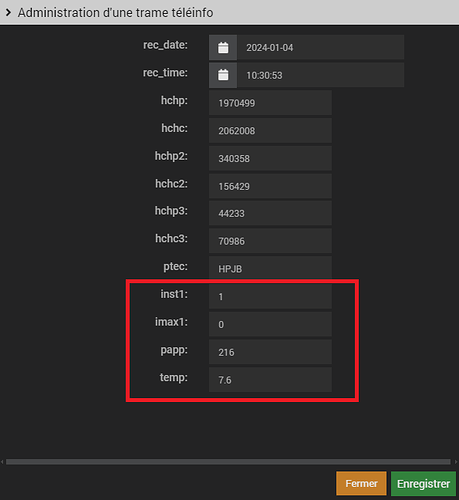Focus the temp field with 7.6

[x=270, y=380]
